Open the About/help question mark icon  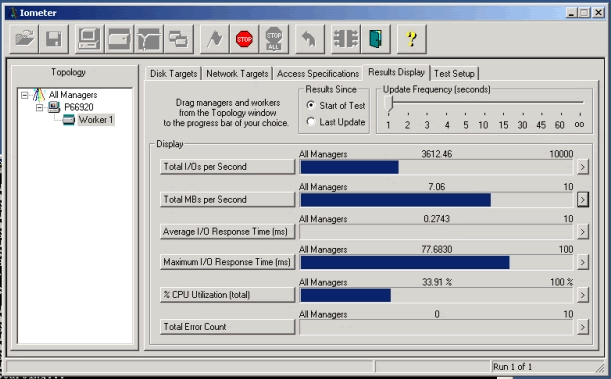[411, 39]
